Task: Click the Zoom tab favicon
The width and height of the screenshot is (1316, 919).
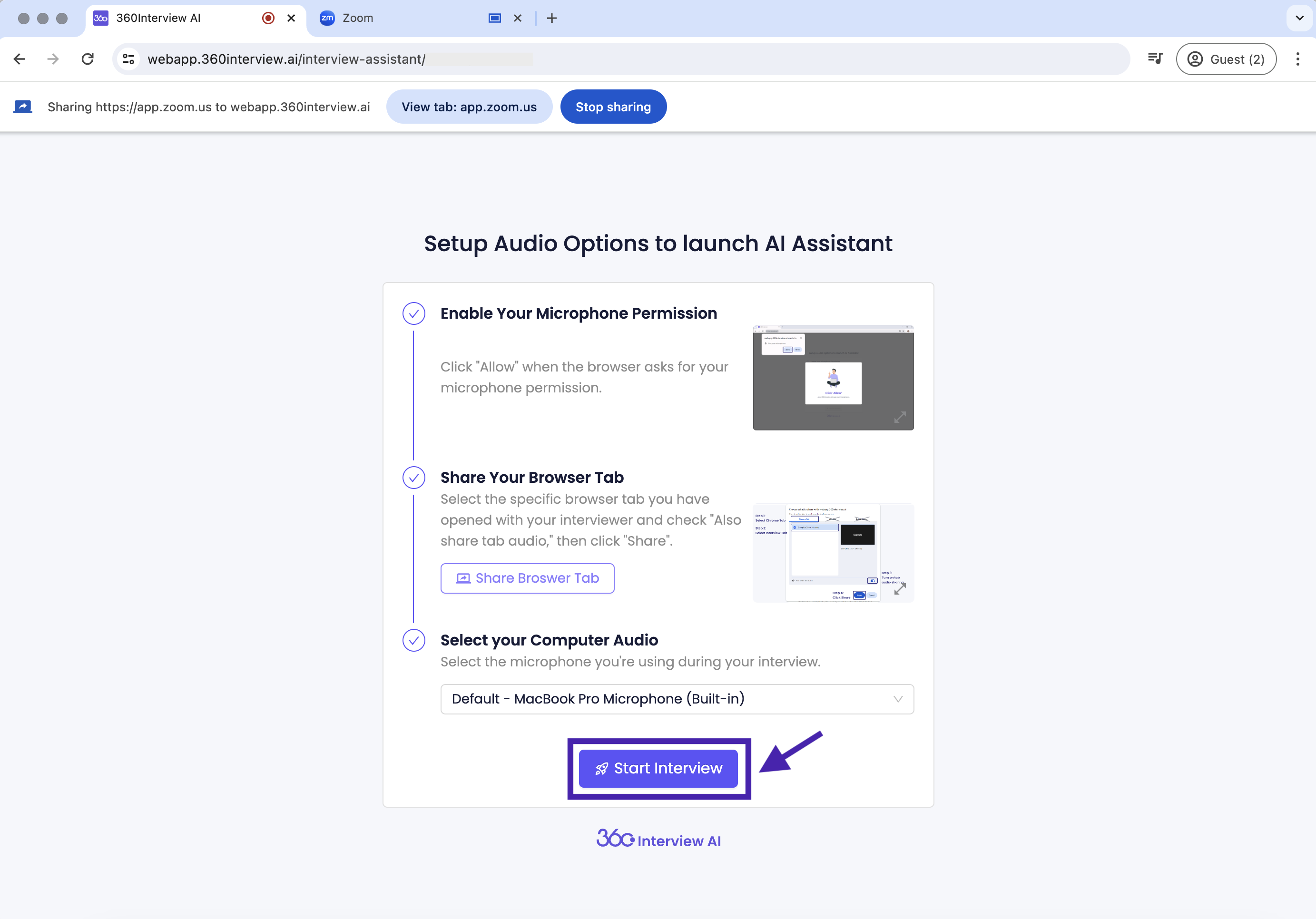Action: coord(327,19)
